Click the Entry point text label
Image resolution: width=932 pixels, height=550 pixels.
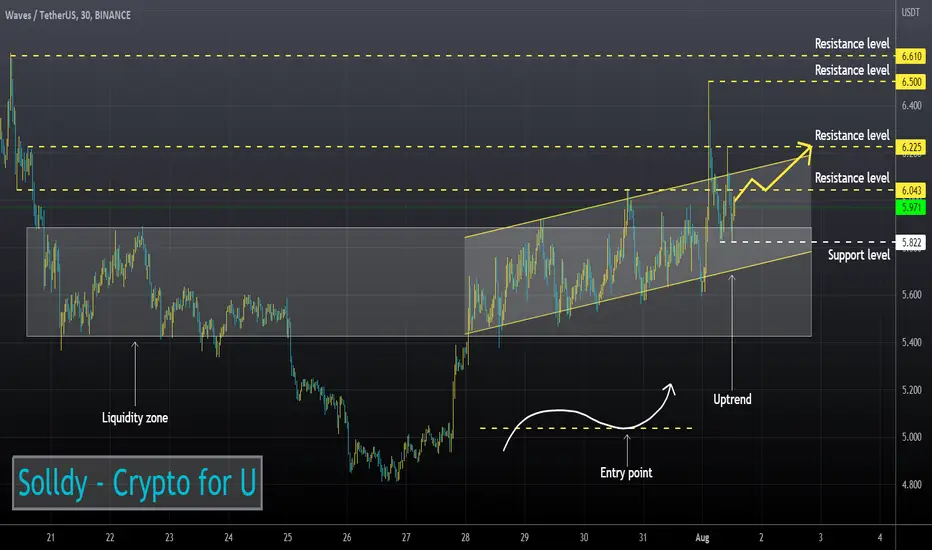626,473
